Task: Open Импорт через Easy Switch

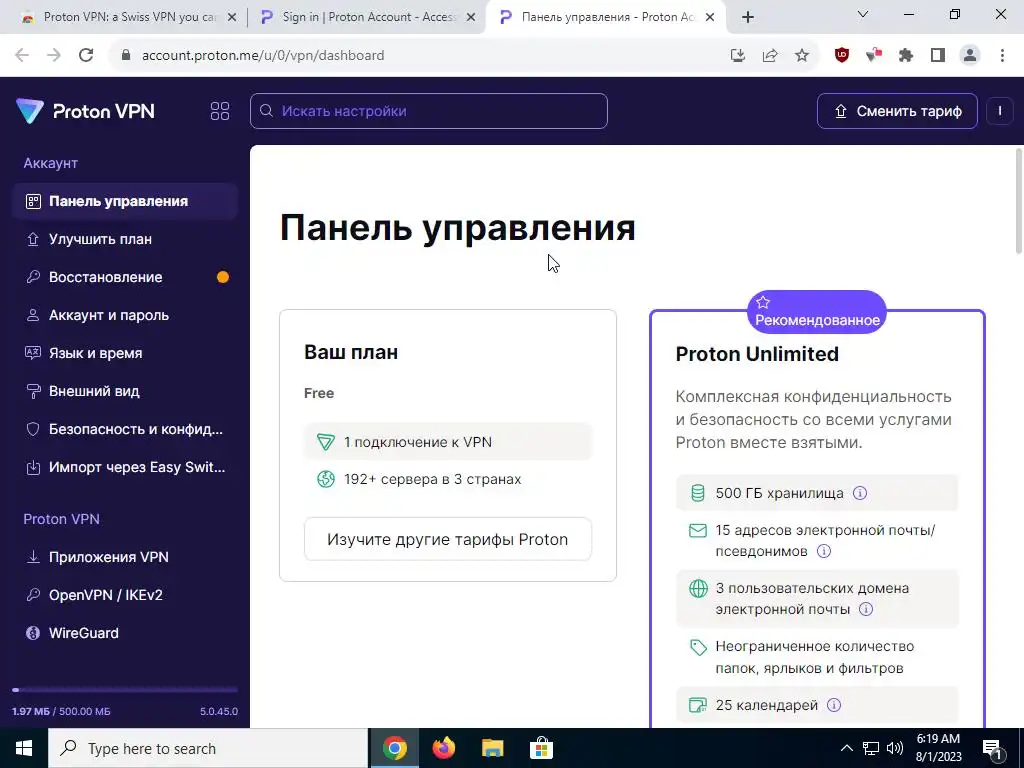Action: click(x=125, y=467)
